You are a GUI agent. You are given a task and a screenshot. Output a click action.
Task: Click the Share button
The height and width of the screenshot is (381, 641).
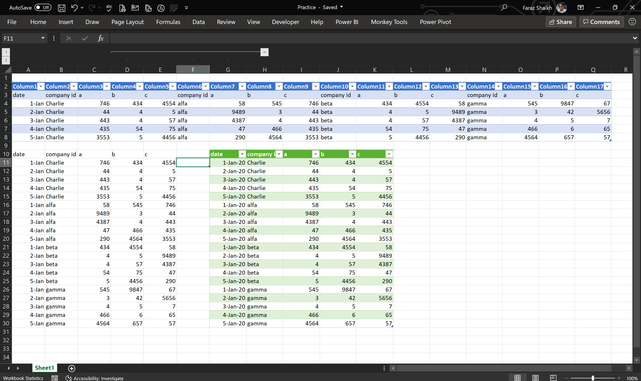[560, 22]
